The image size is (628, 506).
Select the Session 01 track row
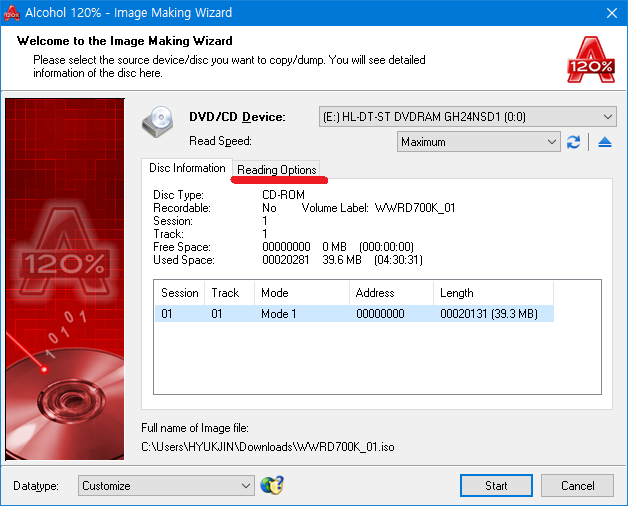(x=354, y=313)
